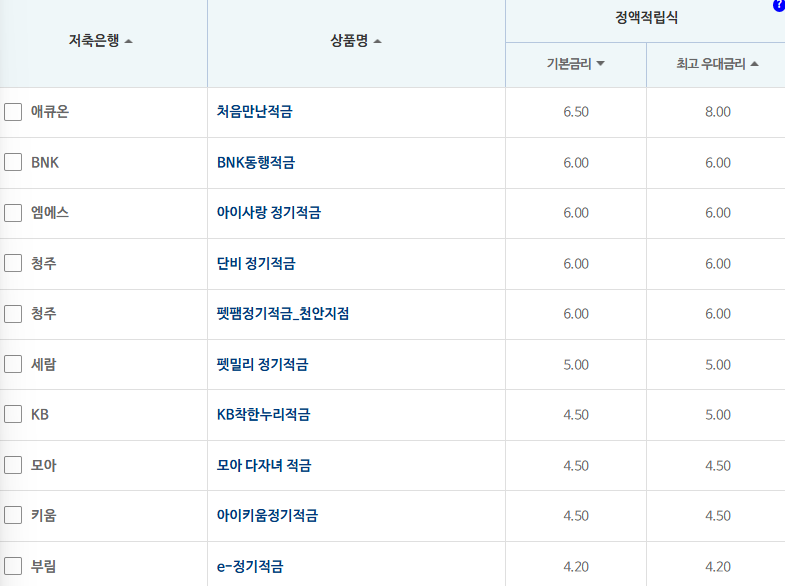Image resolution: width=785 pixels, height=586 pixels.
Task: Open 단비 정기적금 product link
Action: click(256, 263)
